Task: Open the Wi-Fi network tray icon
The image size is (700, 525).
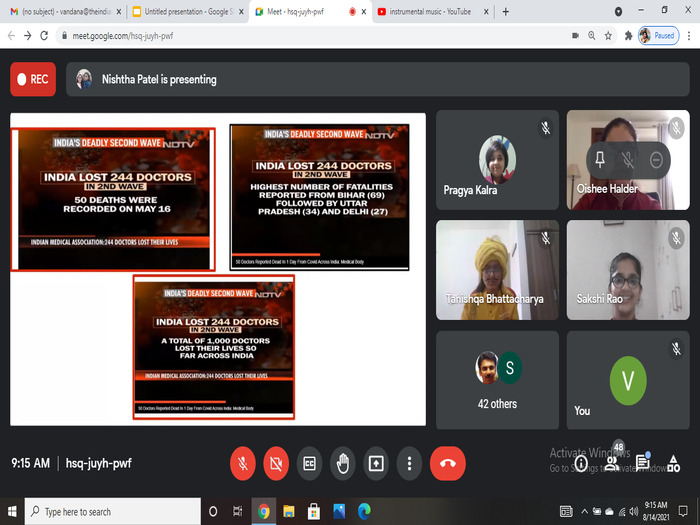Action: 622,512
